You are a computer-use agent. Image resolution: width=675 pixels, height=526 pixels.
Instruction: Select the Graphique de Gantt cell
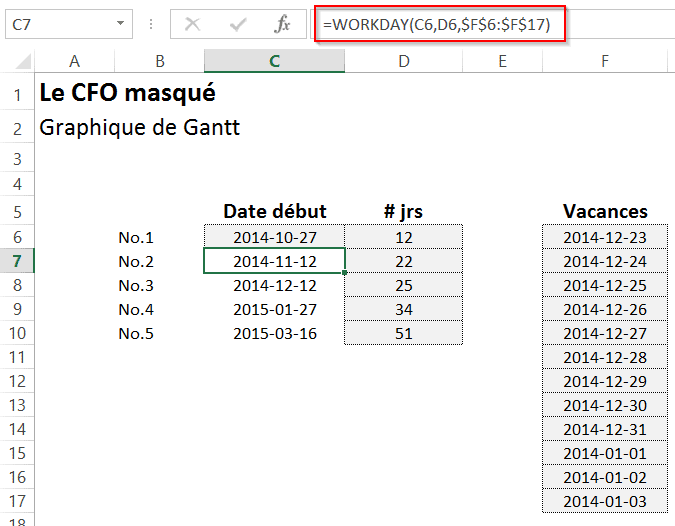139,128
